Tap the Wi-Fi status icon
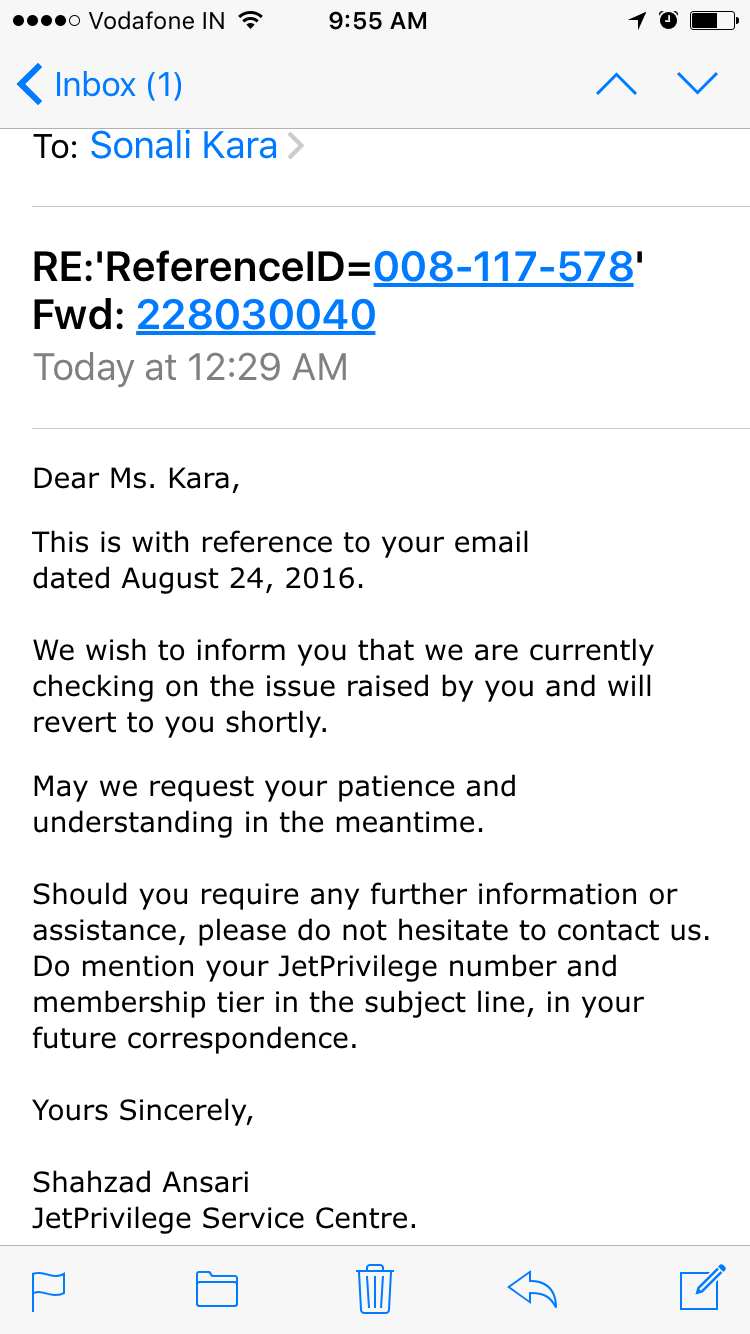The height and width of the screenshot is (1334, 750). [x=251, y=21]
